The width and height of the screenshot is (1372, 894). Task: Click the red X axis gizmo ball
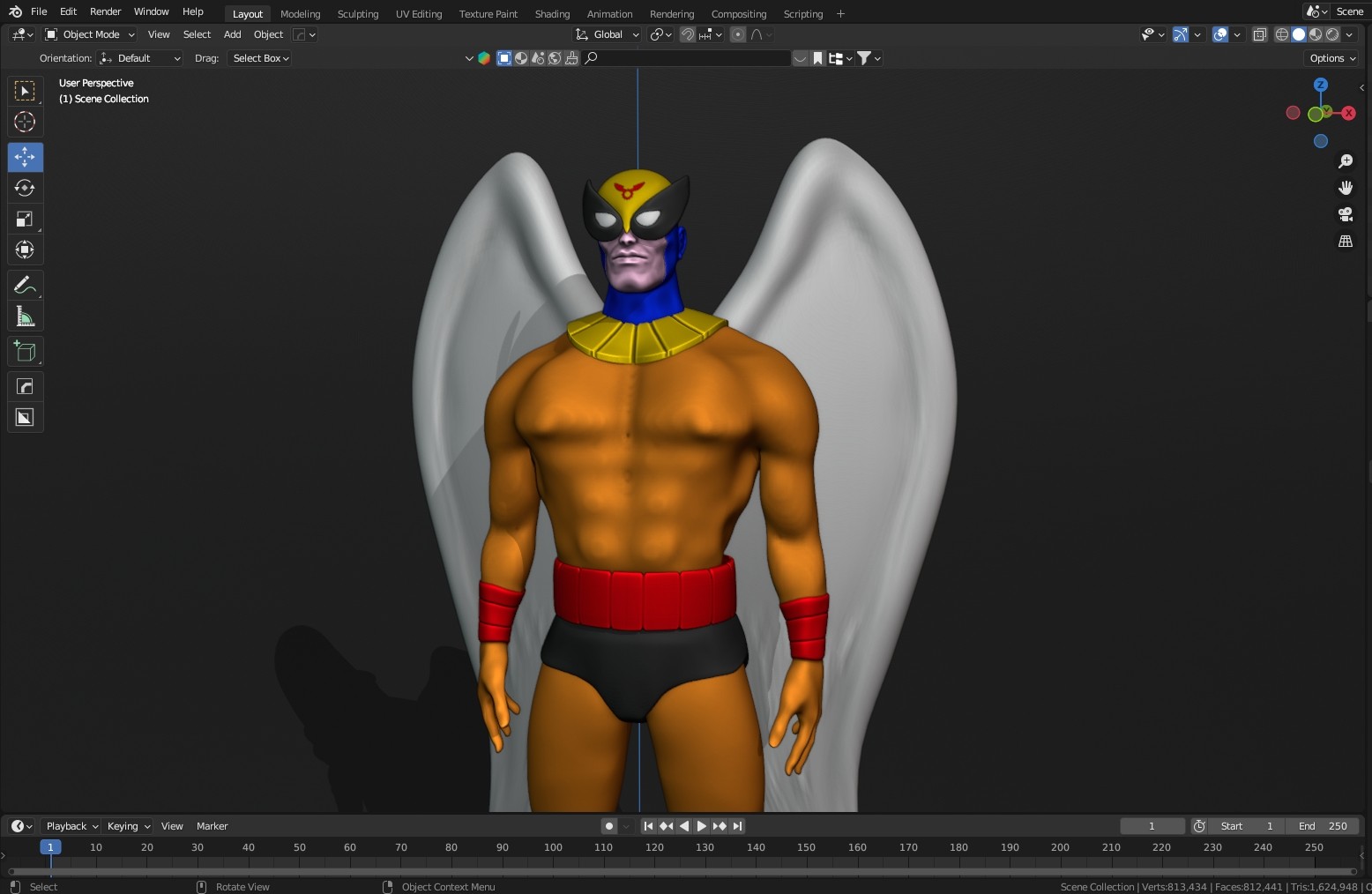(x=1349, y=113)
